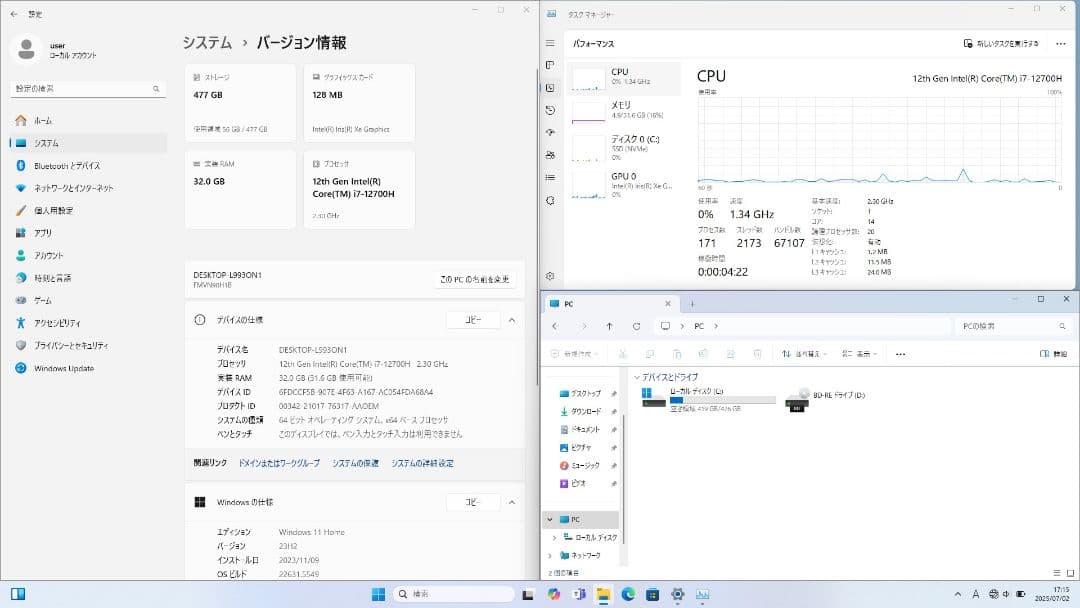
Task: Open the システムの詳細設定 link
Action: coord(424,463)
